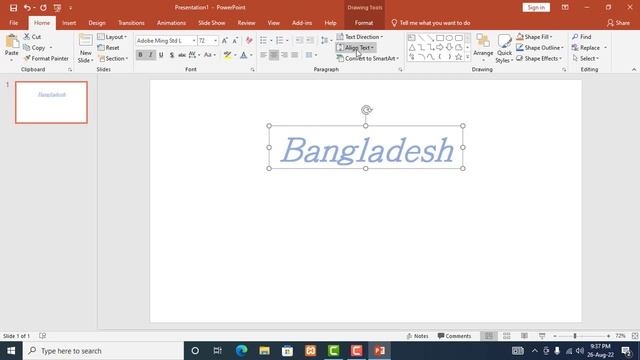
Task: Apply text highlight color
Action: 228,55
